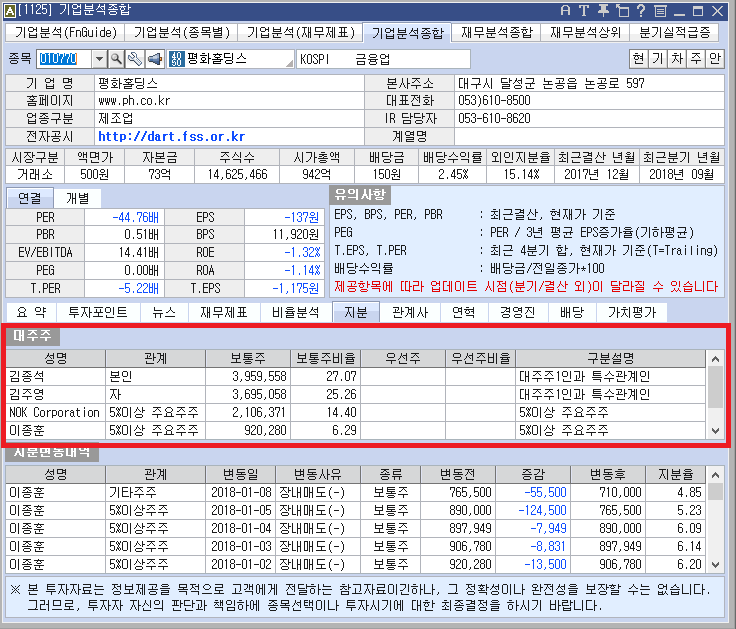Click the list menu icon in title bar
Screen dimensions: 736x629
660,10
